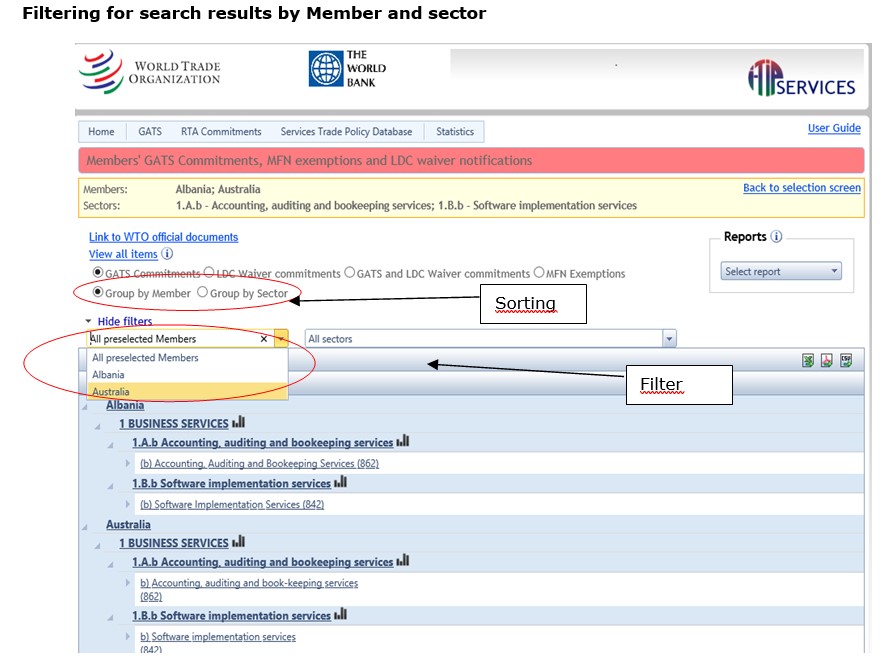Open chart icon for Australia's 1 BUSINESS SERVICES
The image size is (889, 664).
[x=239, y=542]
